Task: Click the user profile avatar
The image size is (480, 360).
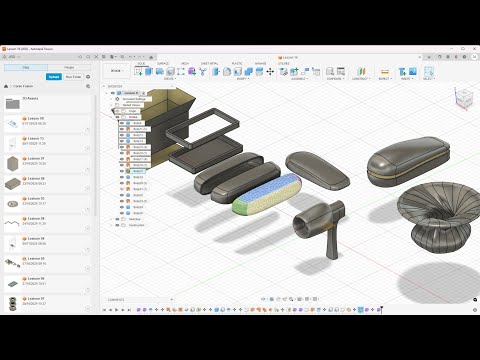Action: (x=474, y=57)
